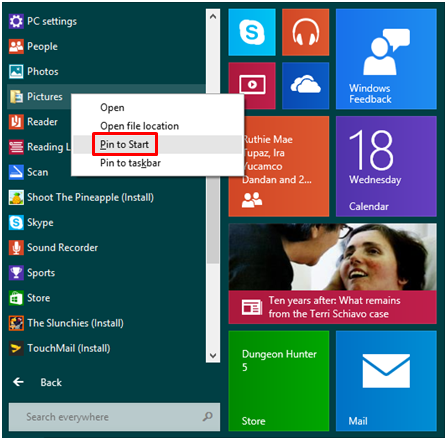Open the OneDrive cloud tile
The image size is (446, 439).
pos(305,86)
